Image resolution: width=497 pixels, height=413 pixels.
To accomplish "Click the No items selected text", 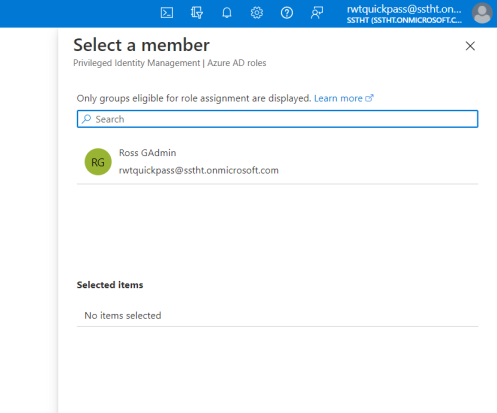I will (123, 316).
